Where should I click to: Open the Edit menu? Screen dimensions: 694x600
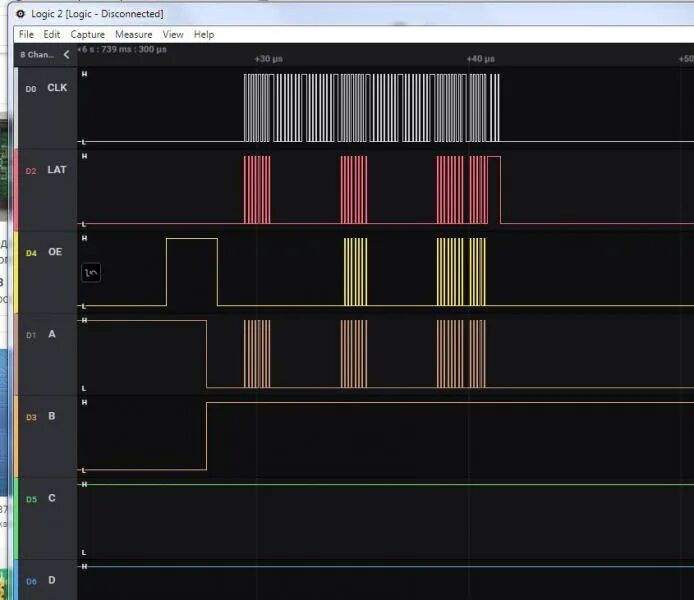[51, 35]
